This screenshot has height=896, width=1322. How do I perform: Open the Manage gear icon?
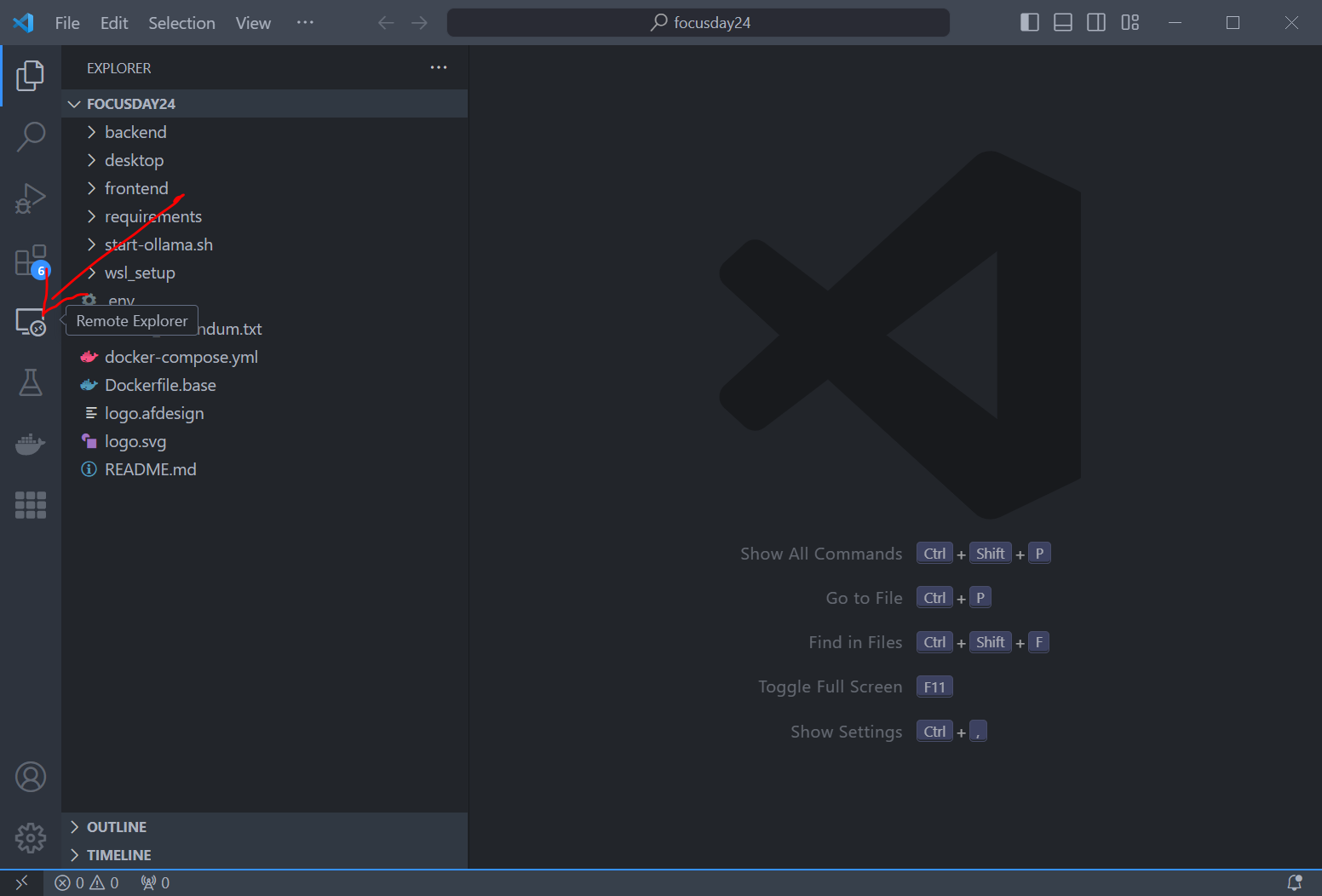pyautogui.click(x=31, y=838)
